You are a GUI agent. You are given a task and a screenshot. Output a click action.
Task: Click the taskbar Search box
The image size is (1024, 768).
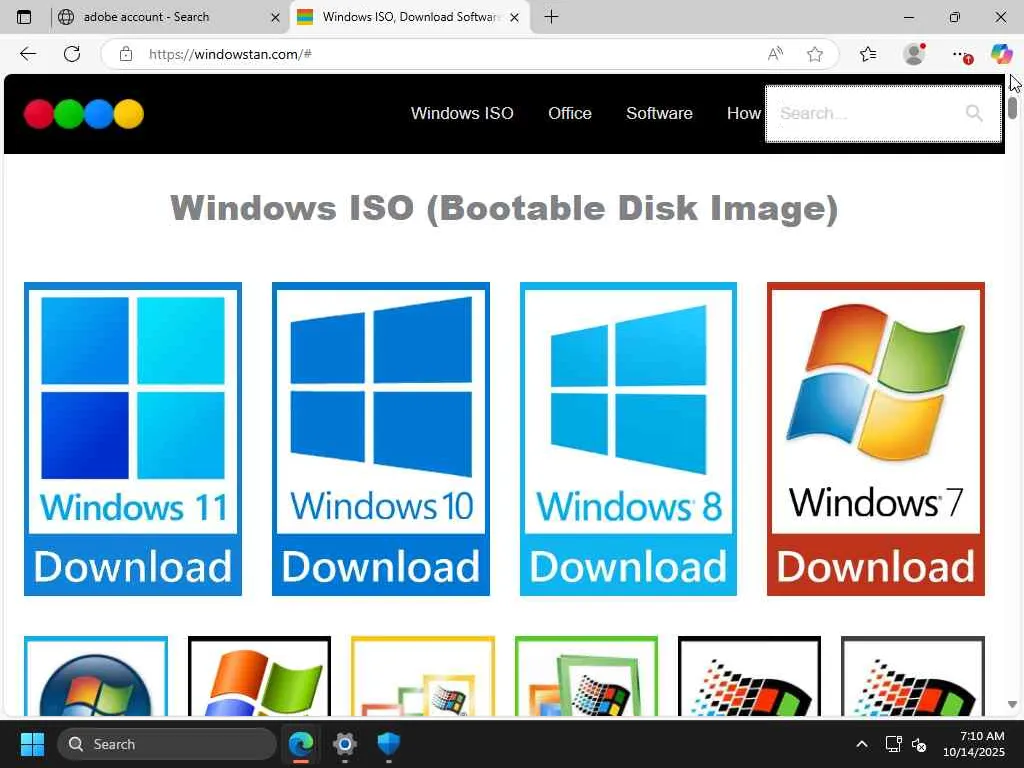click(x=167, y=744)
